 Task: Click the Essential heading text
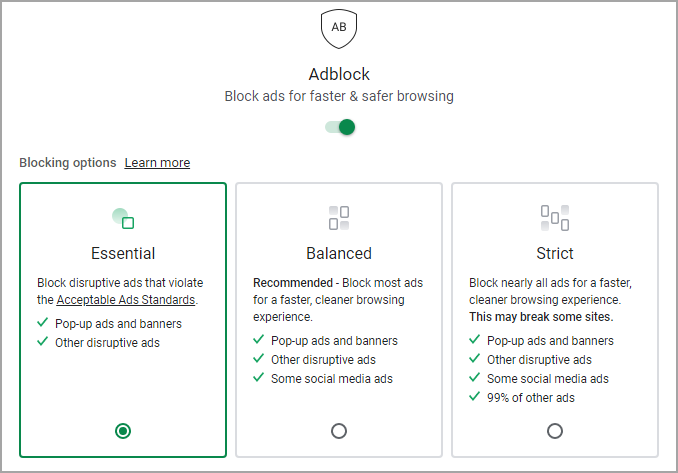[x=123, y=253]
